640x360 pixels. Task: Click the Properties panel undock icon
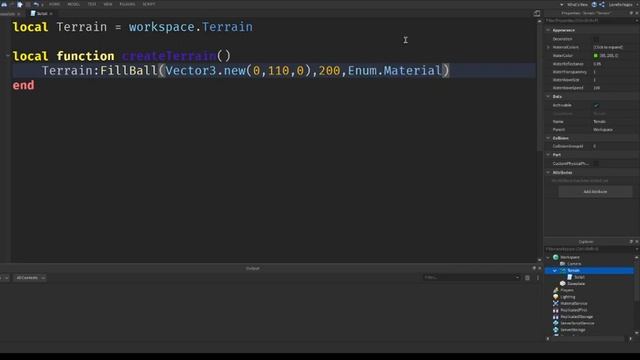point(631,13)
